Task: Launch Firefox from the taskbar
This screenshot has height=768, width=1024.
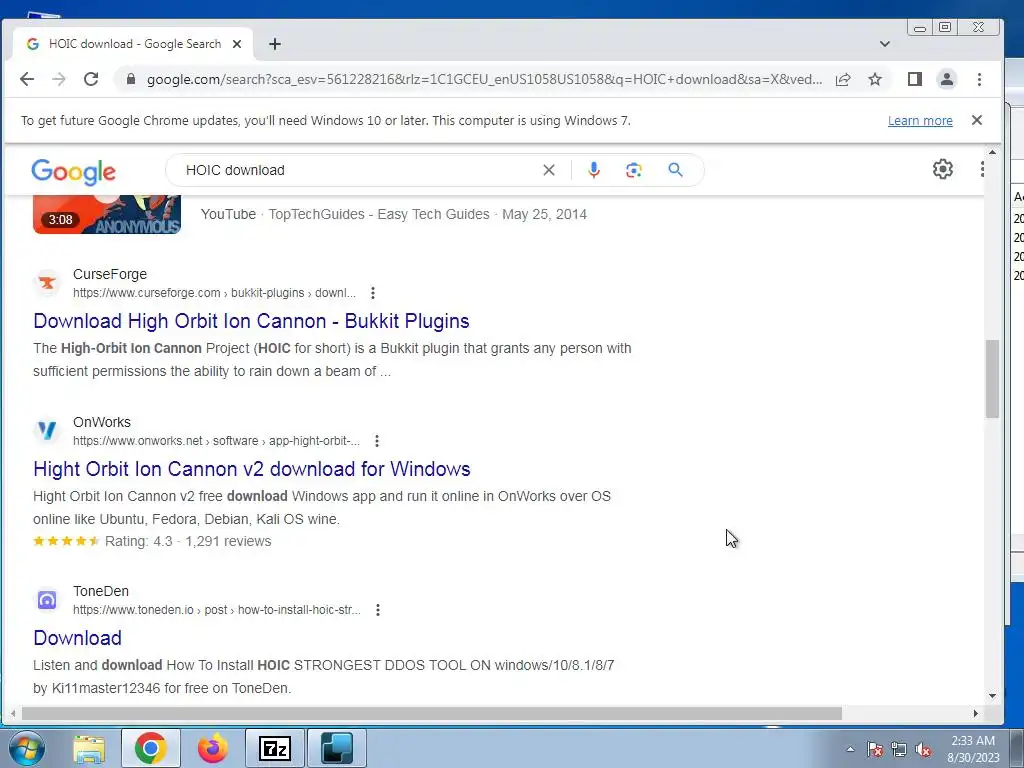Action: 213,748
